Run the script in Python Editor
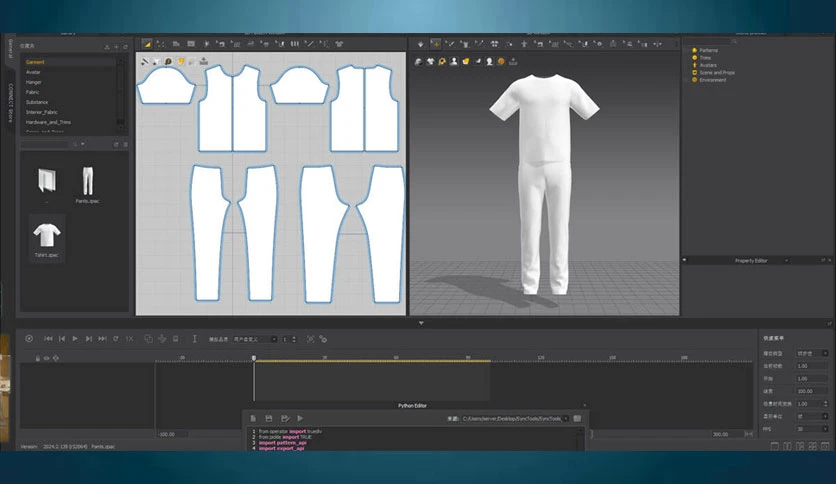 (x=300, y=418)
